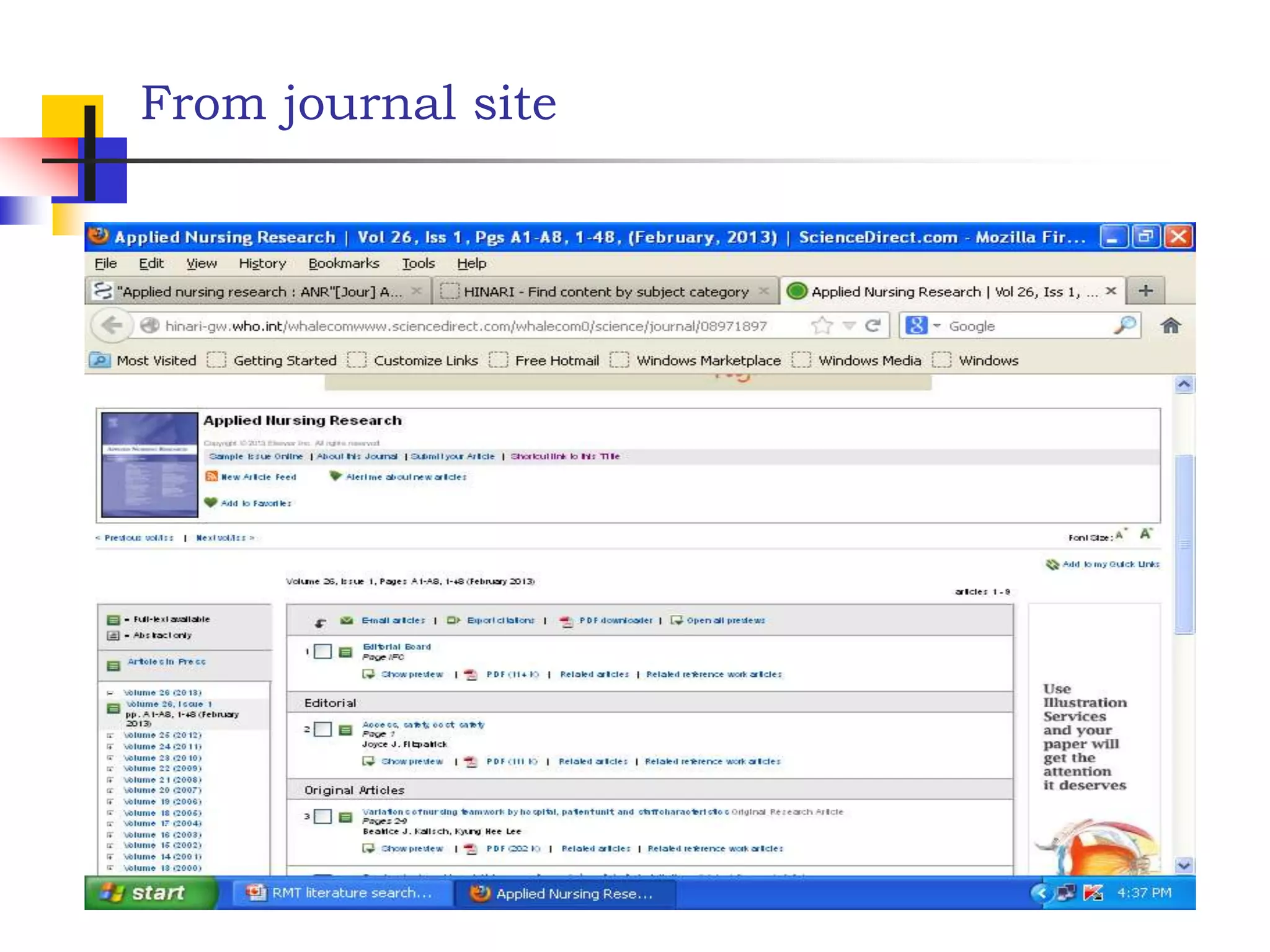Screen dimensions: 1270x952
Task: Click the address bar URL field
Action: 465,325
